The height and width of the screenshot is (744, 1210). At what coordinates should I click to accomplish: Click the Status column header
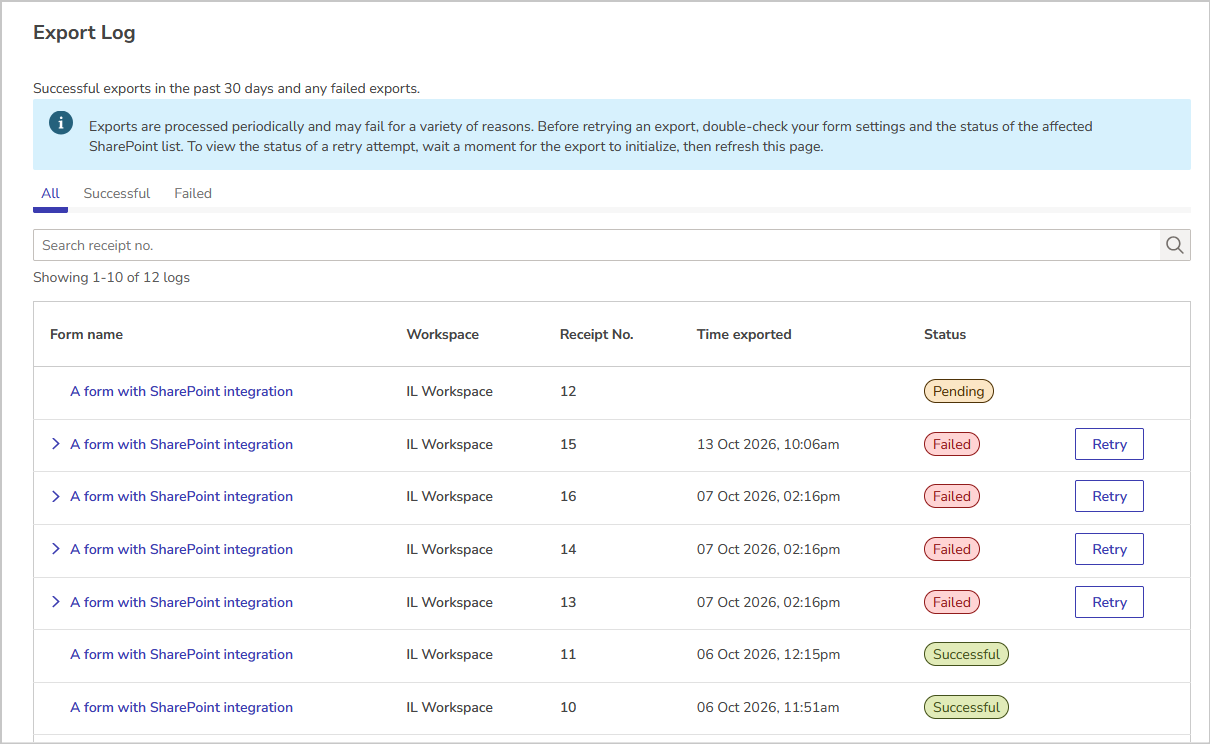[x=945, y=334]
